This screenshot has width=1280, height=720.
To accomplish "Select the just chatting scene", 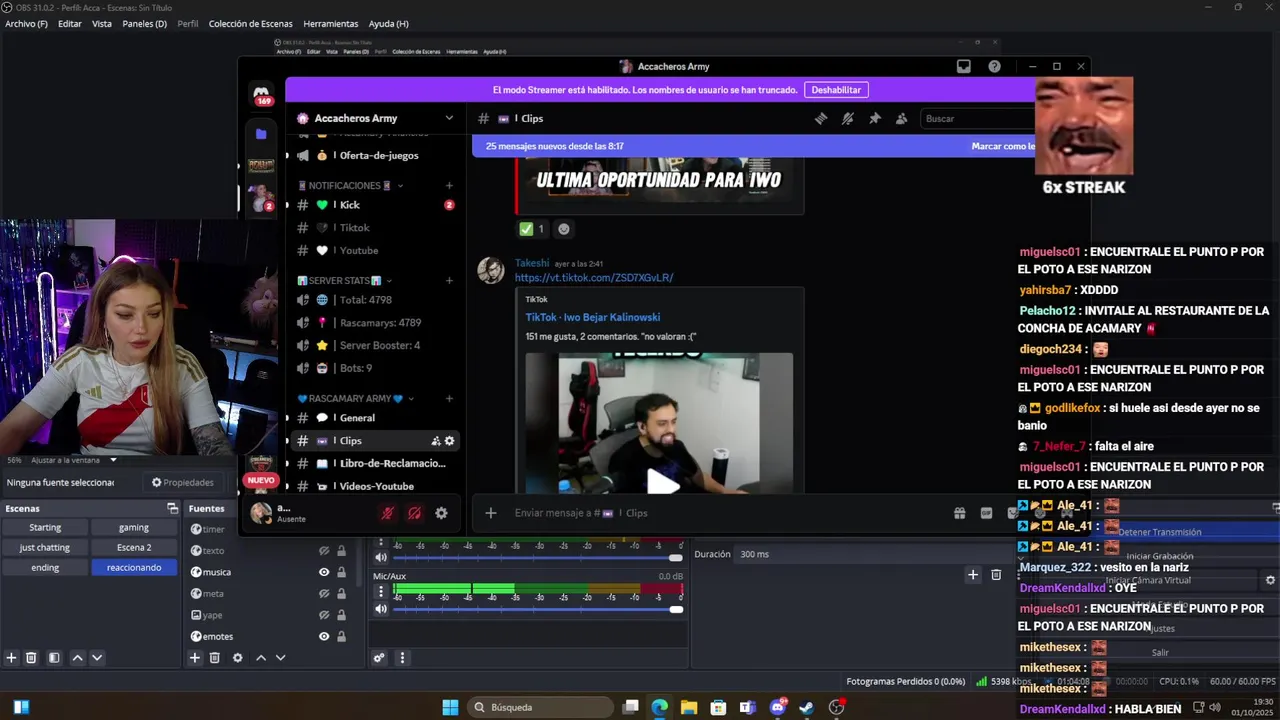I will [x=45, y=547].
